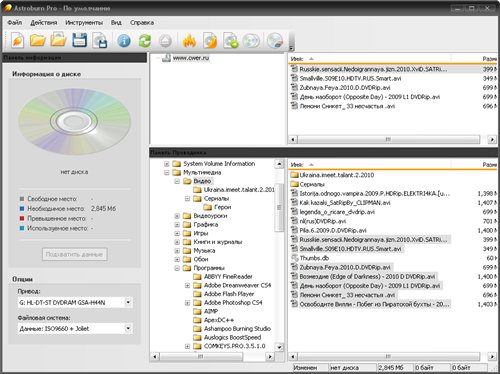Click the new project toolbar icon
This screenshot has height=374, width=500.
pos(17,41)
